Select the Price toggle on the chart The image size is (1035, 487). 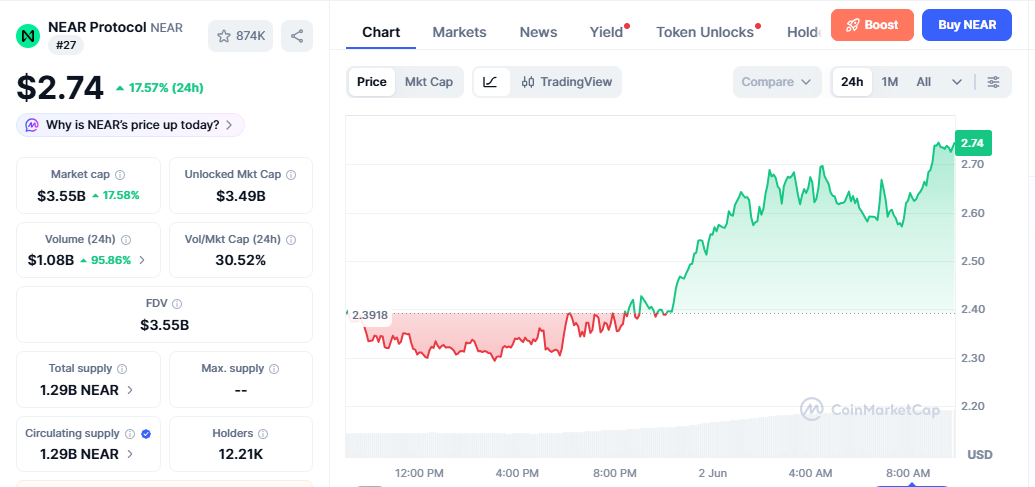[x=372, y=82]
